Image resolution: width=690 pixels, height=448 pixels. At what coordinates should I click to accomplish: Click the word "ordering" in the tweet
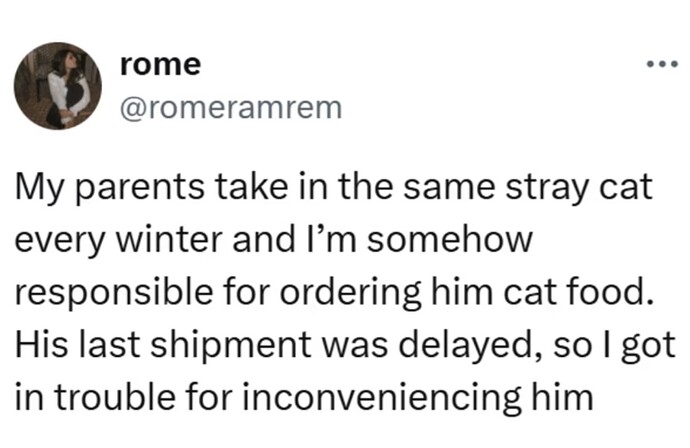[351, 294]
